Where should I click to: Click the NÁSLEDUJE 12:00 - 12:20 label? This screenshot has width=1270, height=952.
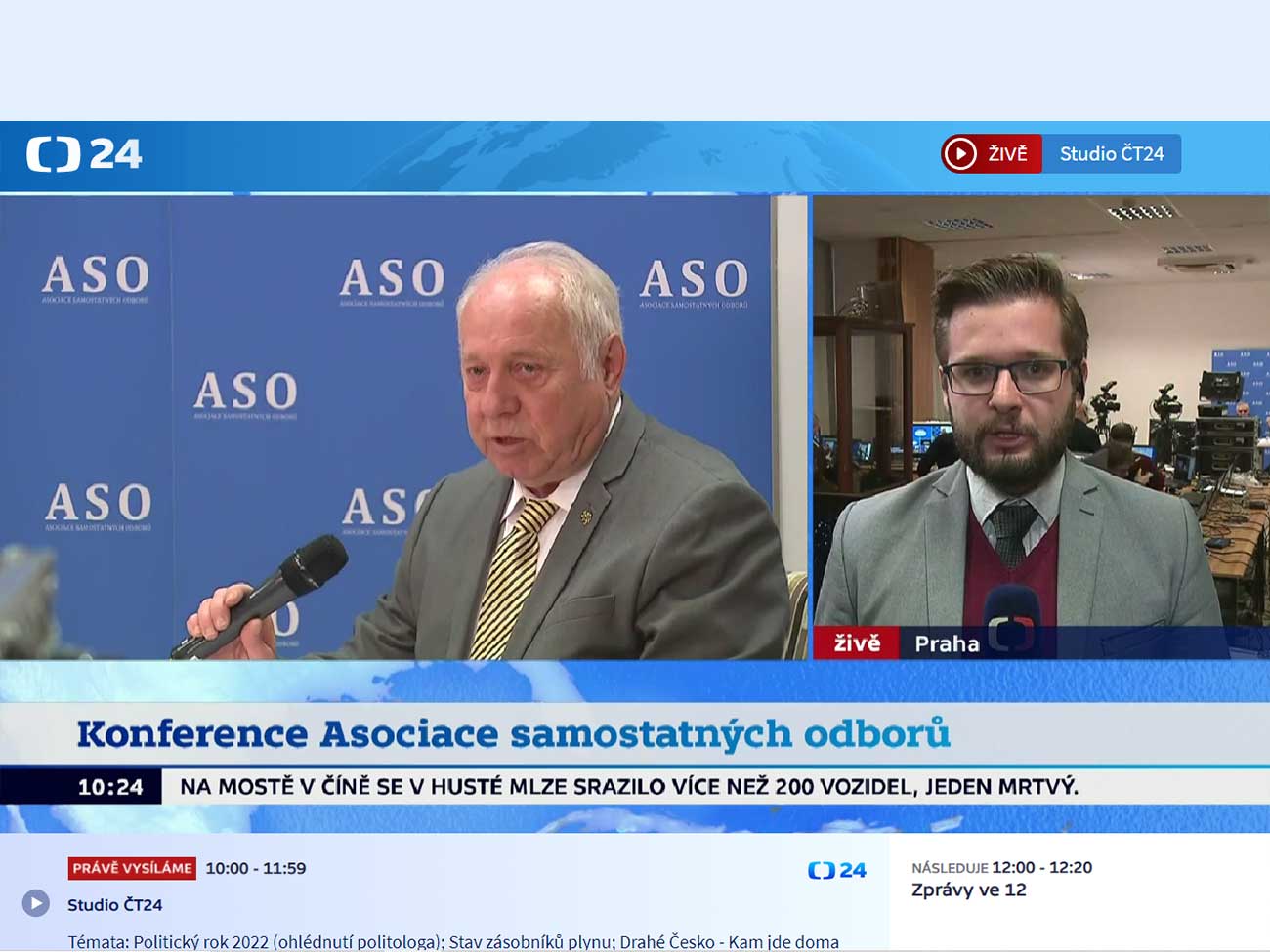[x=1001, y=867]
